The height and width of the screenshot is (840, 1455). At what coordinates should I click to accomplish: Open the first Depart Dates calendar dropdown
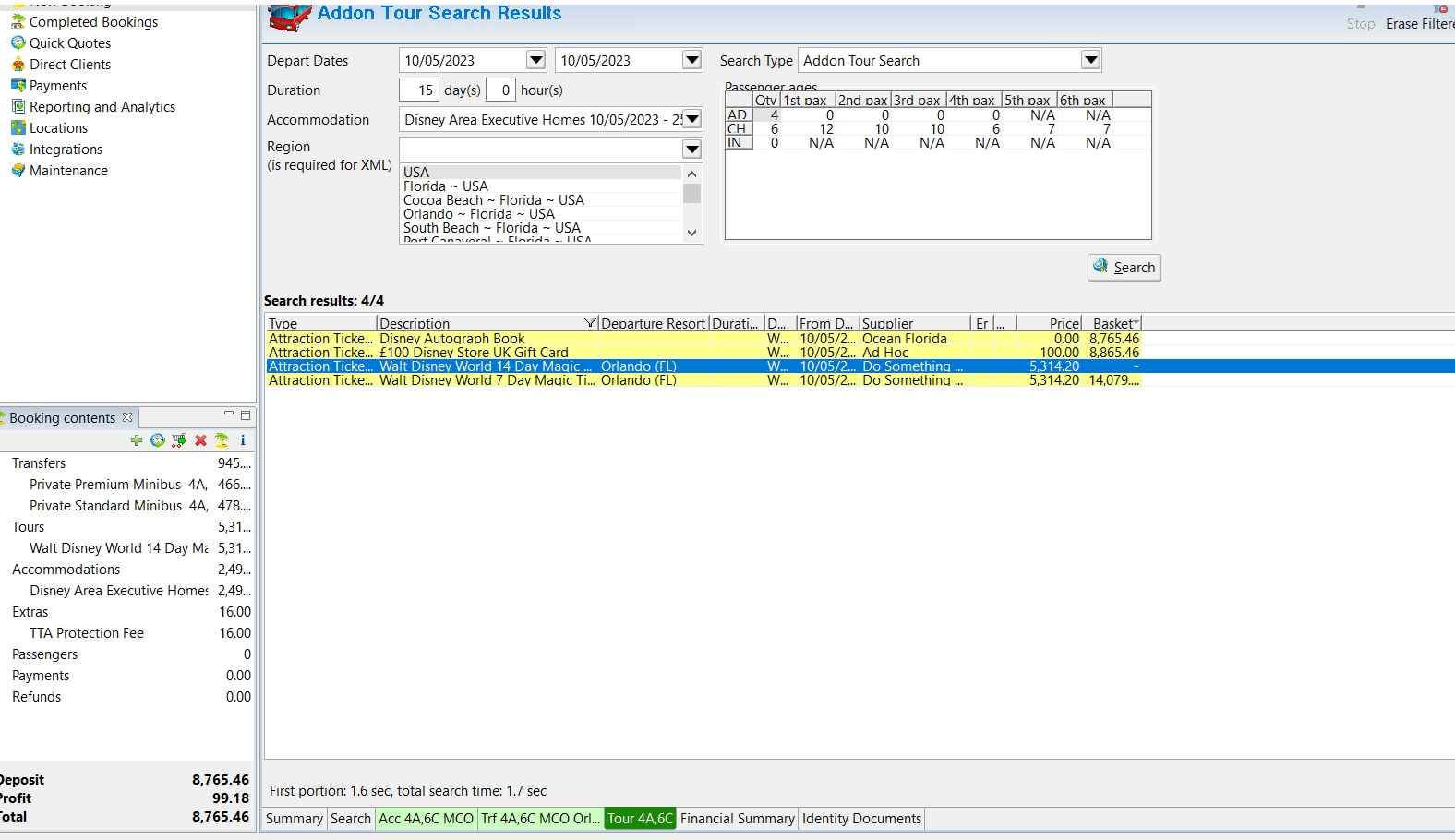(535, 60)
